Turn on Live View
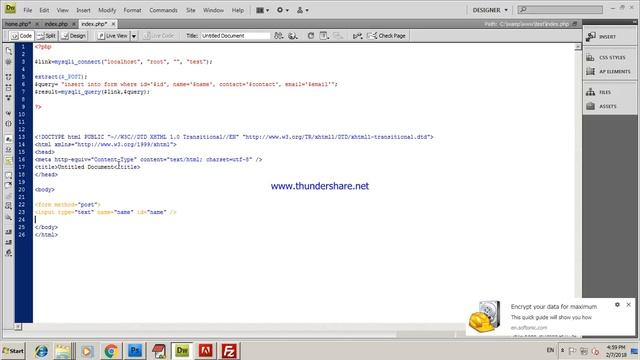This screenshot has width=640, height=360. 113,36
